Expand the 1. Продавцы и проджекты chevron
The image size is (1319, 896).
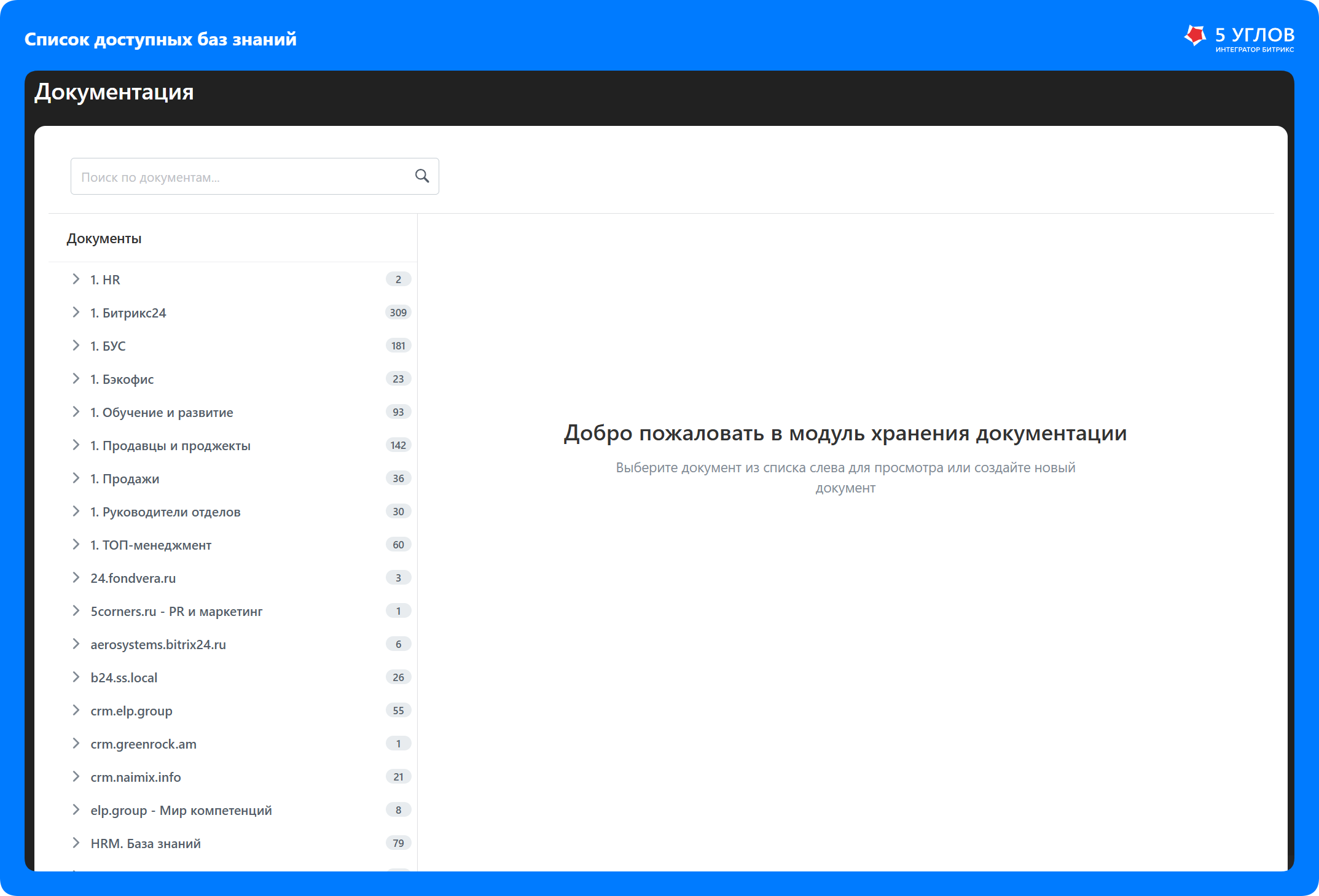point(76,445)
